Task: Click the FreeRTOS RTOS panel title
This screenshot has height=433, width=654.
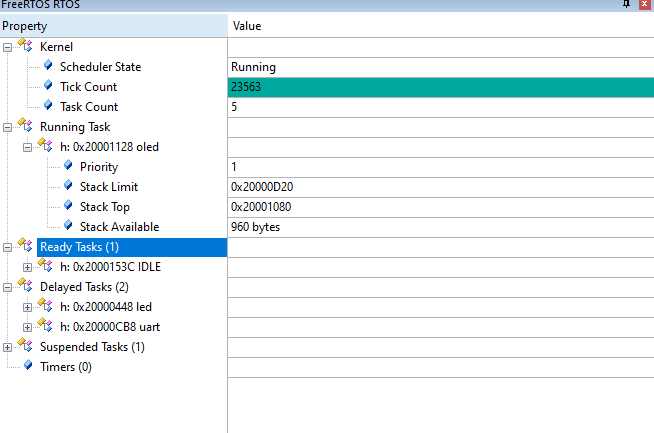Action: [40, 5]
